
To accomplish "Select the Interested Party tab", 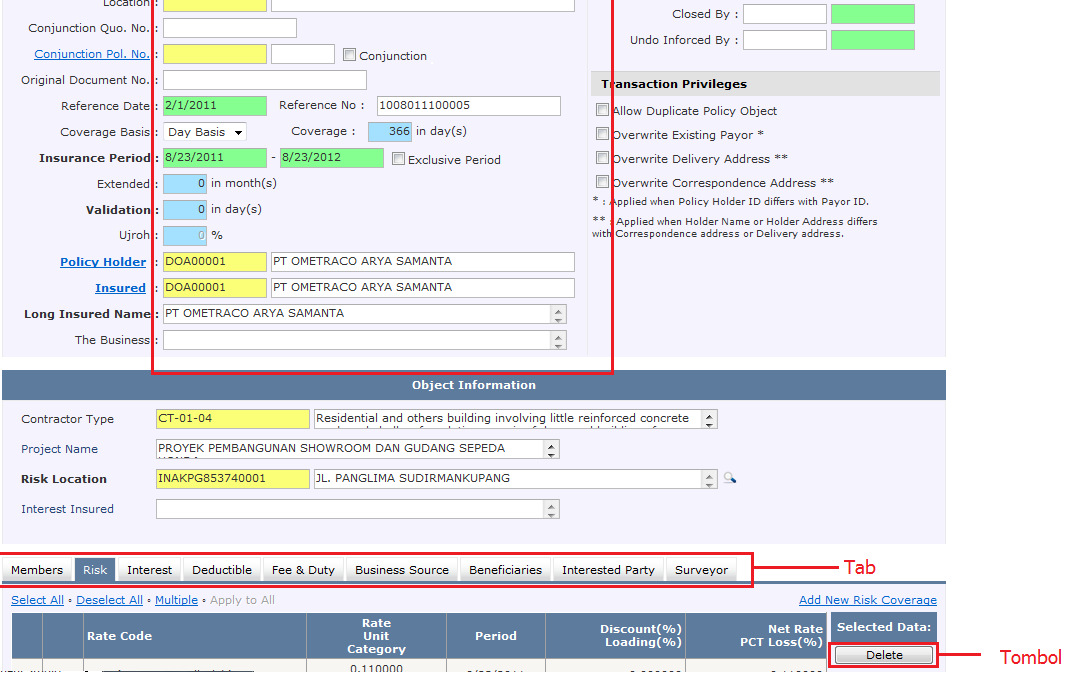I will (x=608, y=570).
